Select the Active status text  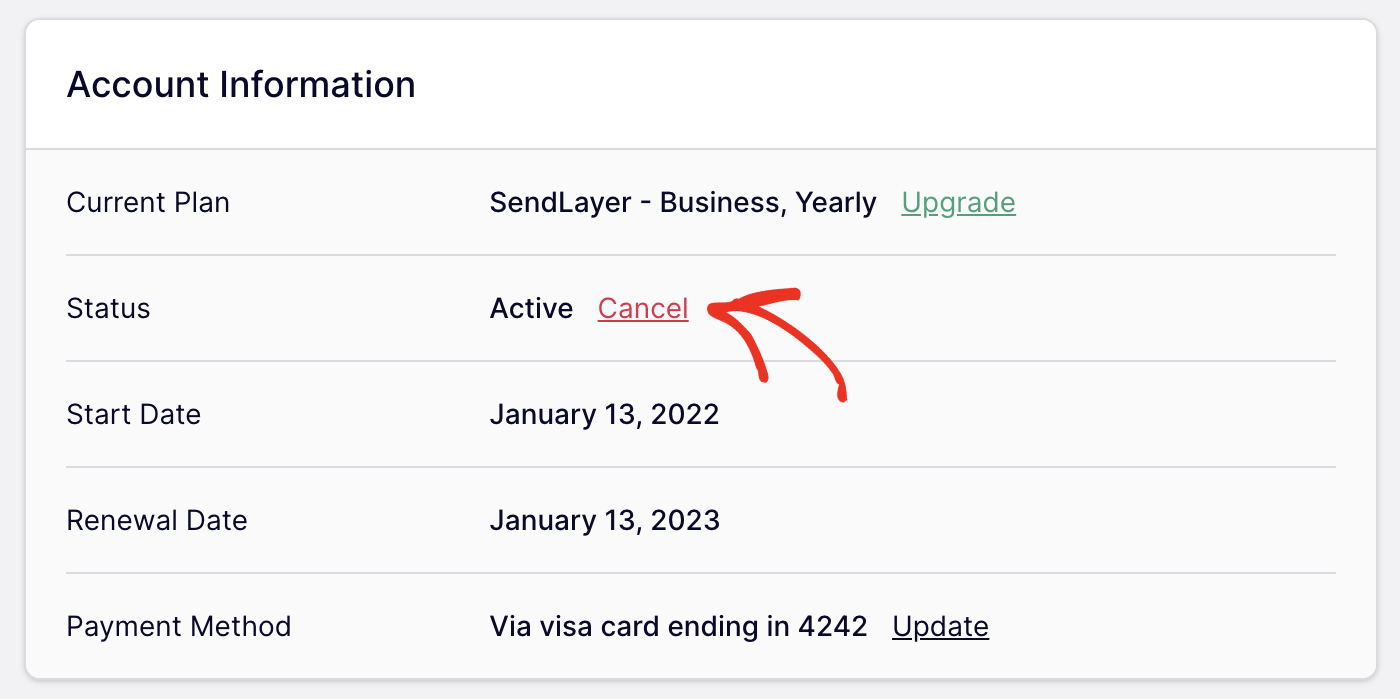coord(530,308)
